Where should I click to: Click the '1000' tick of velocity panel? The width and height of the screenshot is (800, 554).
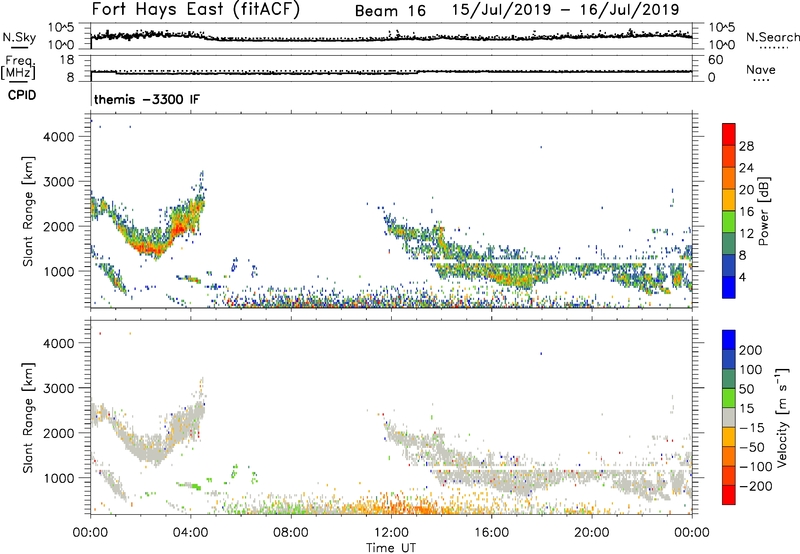click(x=59, y=478)
